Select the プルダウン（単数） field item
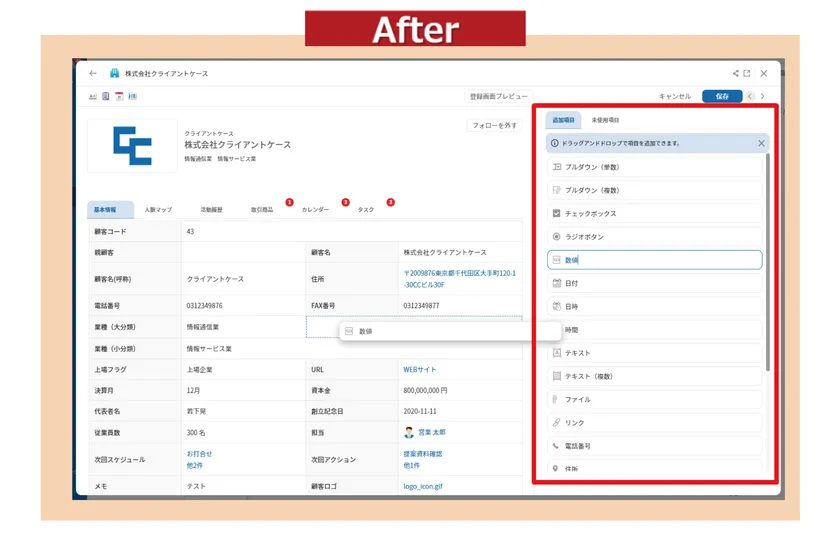Viewport: 840px width, 539px height. [x=655, y=167]
